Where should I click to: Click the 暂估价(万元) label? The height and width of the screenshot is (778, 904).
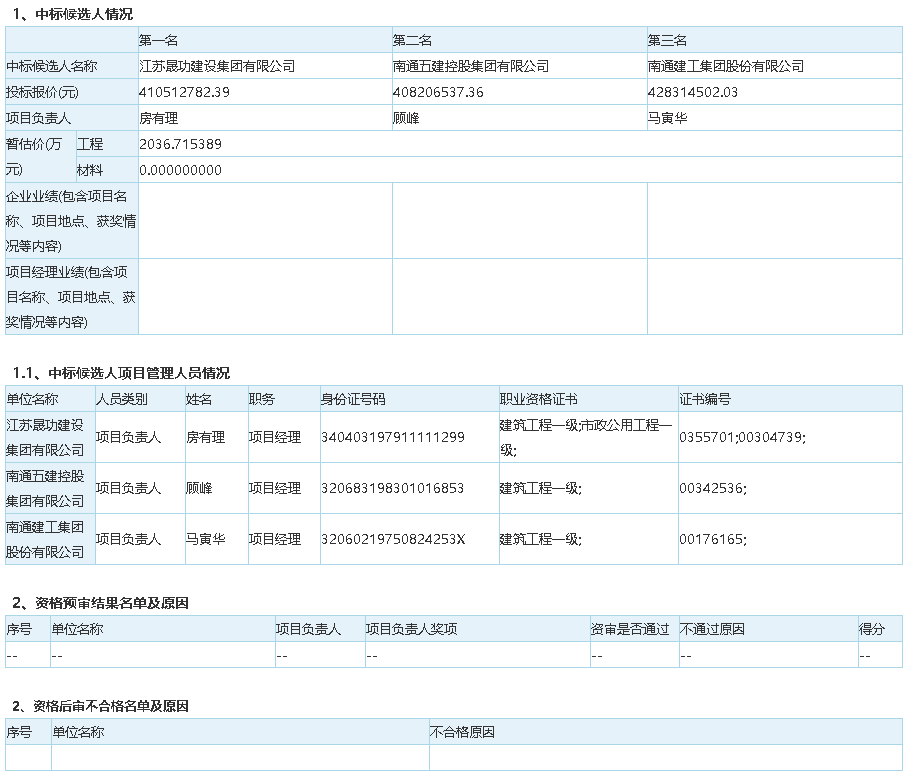[x=33, y=157]
